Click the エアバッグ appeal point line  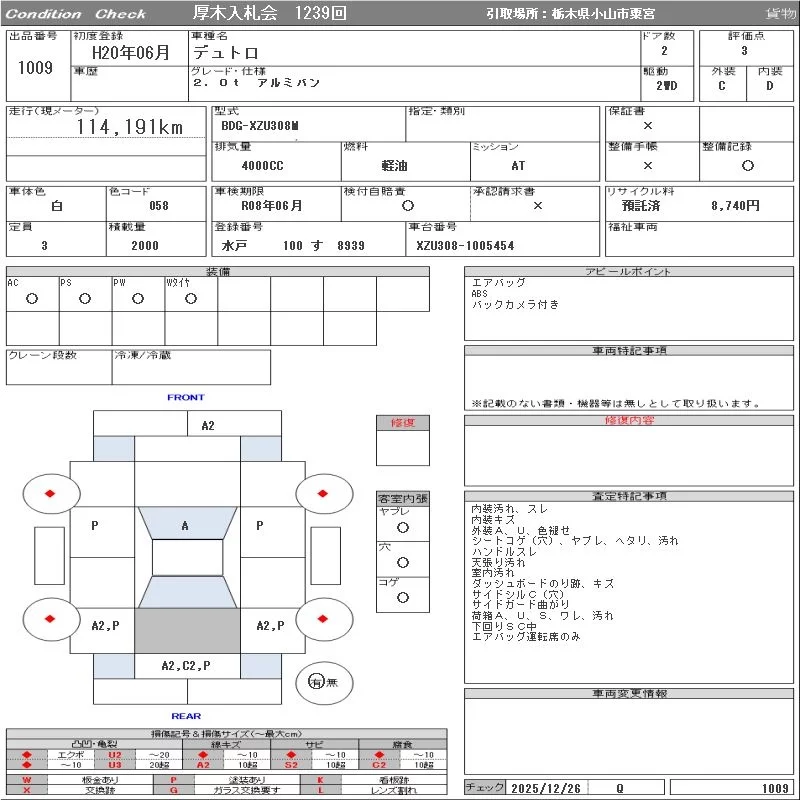498,282
